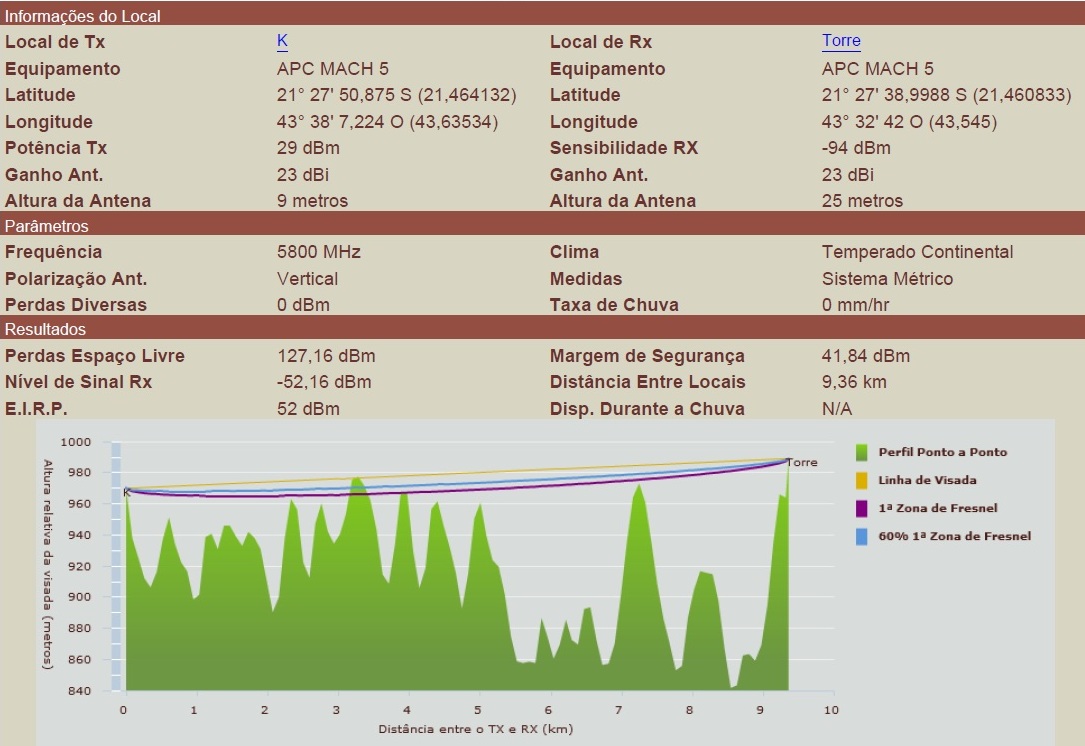Select the Perfil Ponto a Ponto legend label
The height and width of the screenshot is (746, 1085).
coord(942,452)
